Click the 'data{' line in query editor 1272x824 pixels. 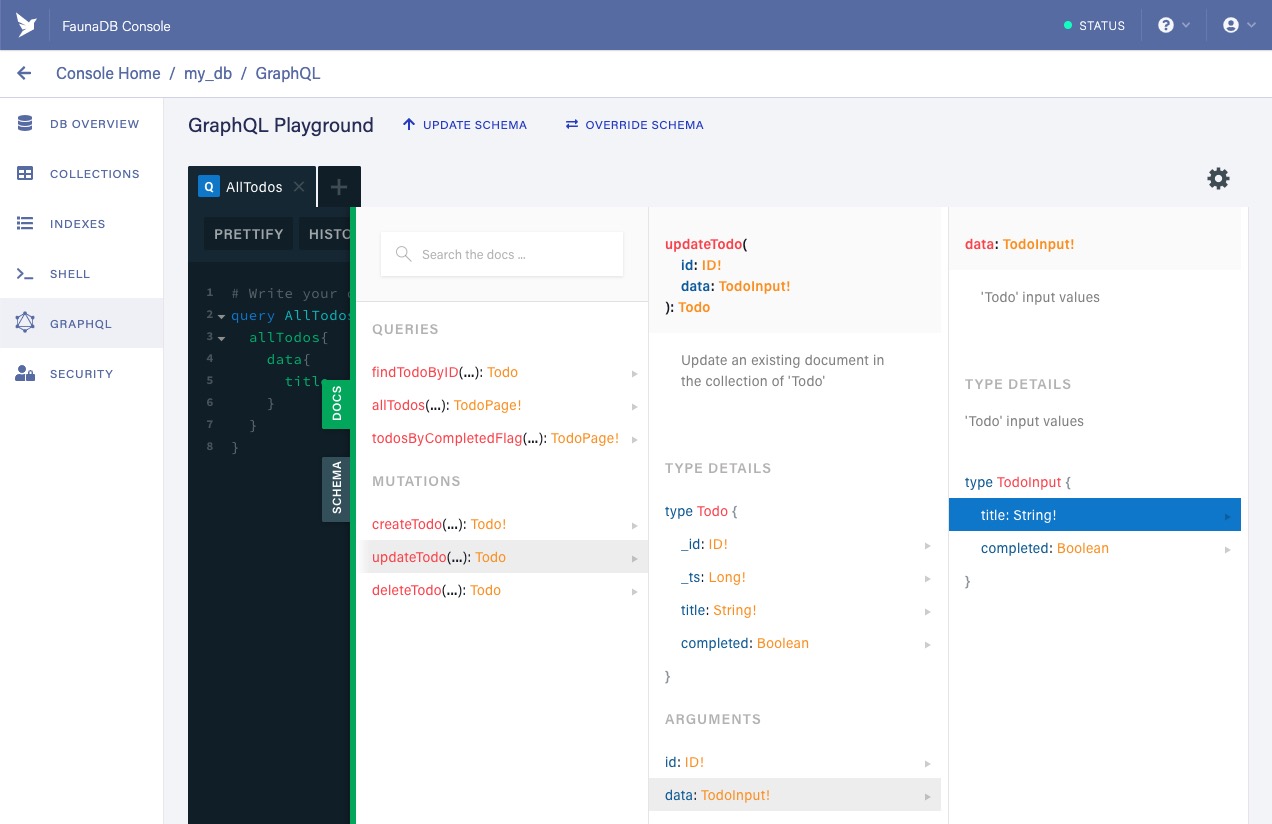coord(290,359)
